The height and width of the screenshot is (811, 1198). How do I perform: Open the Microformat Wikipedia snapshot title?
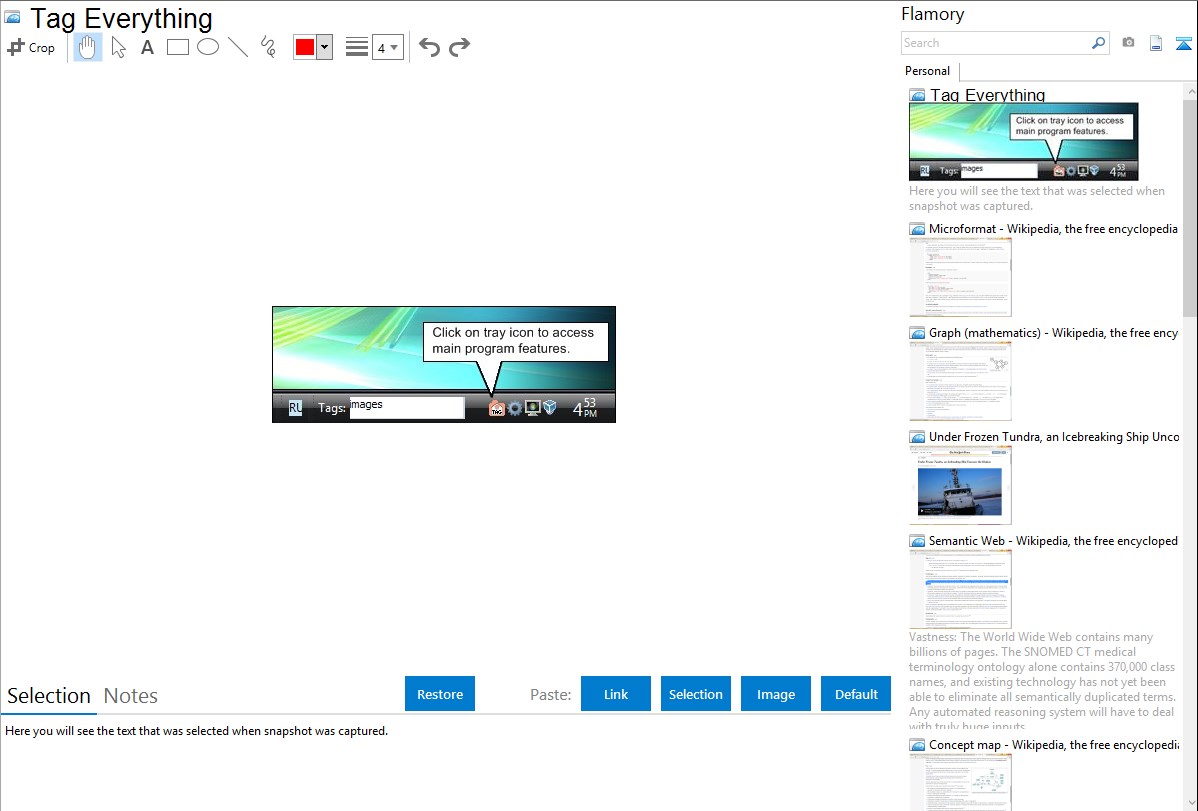coord(1053,229)
